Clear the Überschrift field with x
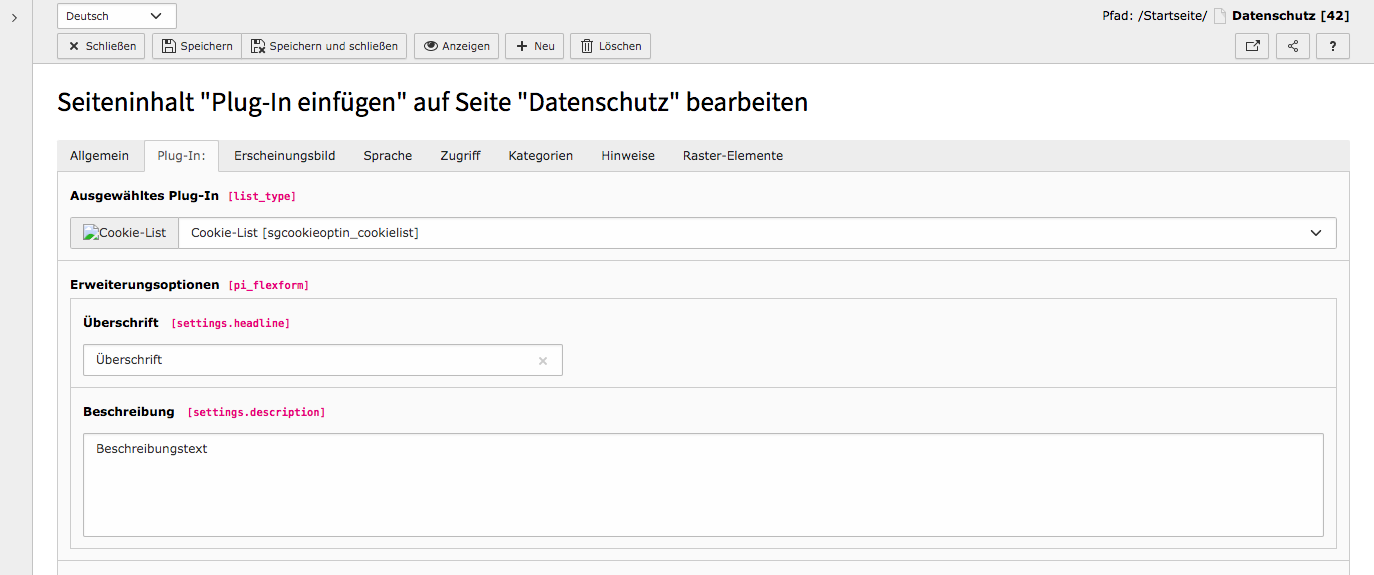Image resolution: width=1374 pixels, height=575 pixels. (x=543, y=361)
